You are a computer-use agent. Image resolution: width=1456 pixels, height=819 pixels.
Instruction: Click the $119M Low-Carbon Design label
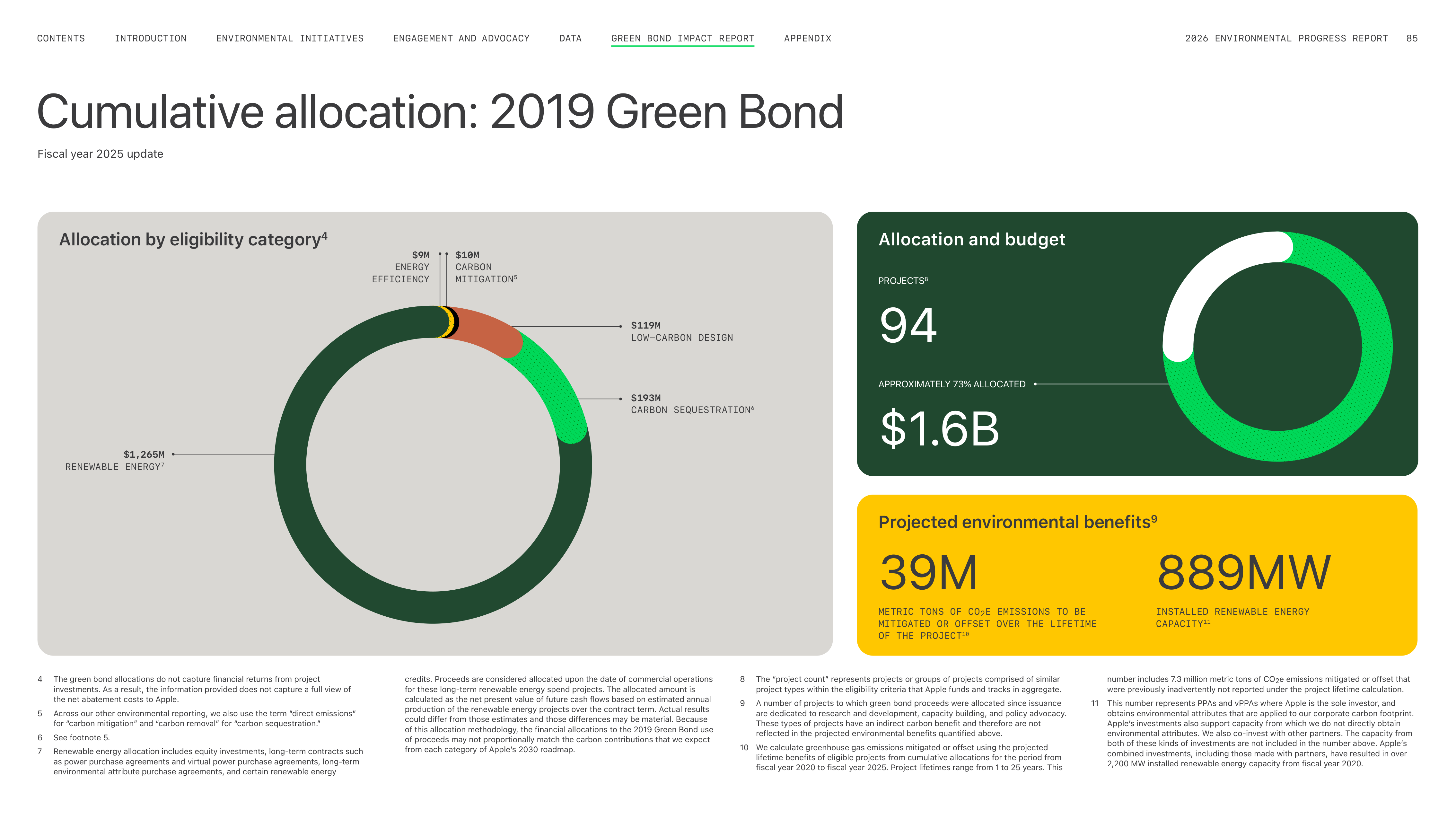pos(682,331)
